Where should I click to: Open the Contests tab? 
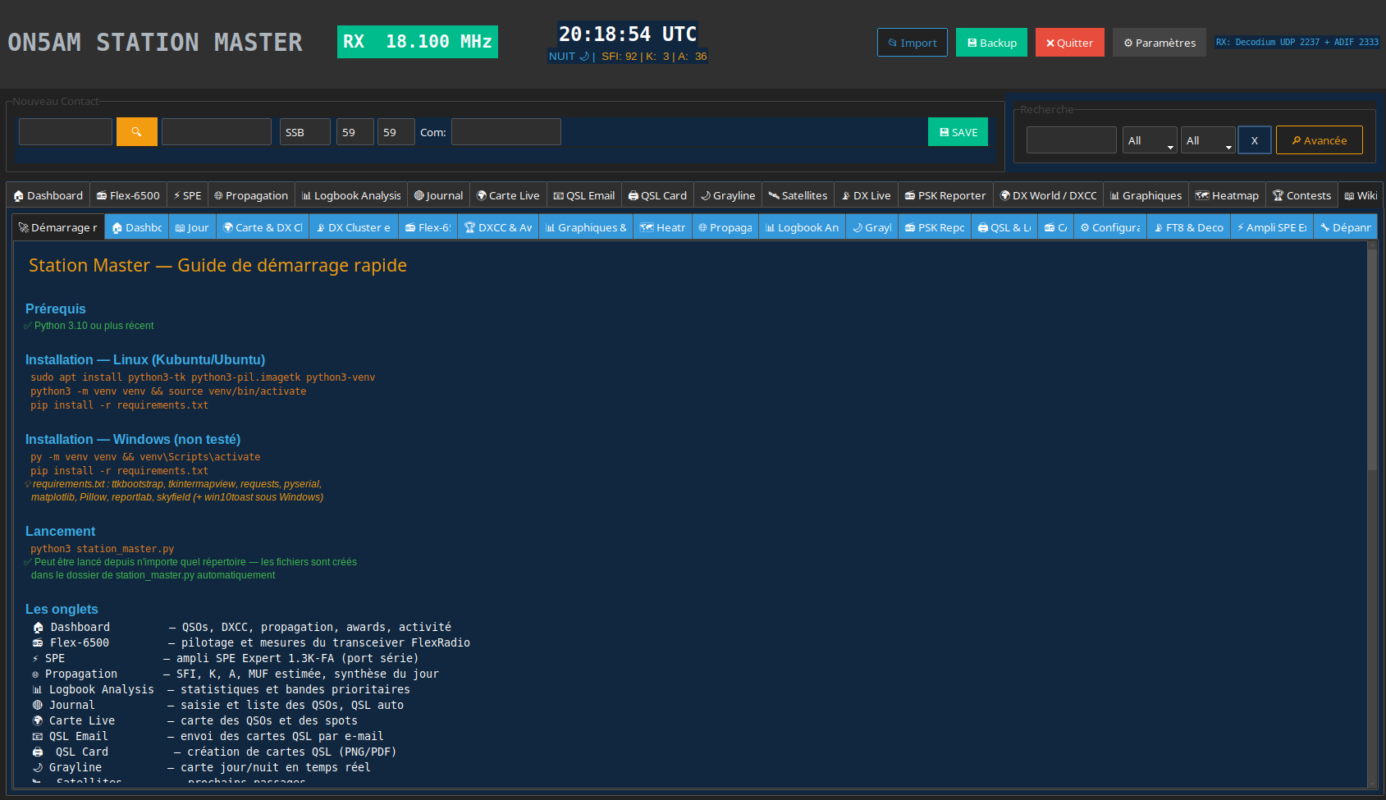(1302, 196)
